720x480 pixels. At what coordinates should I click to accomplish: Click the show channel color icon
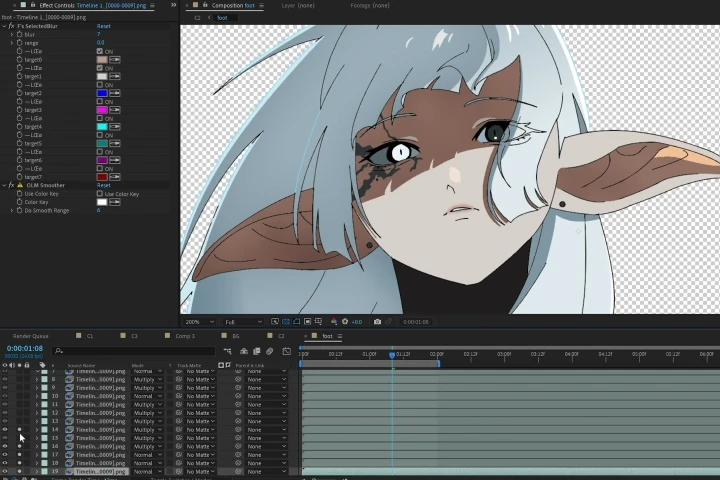point(334,322)
